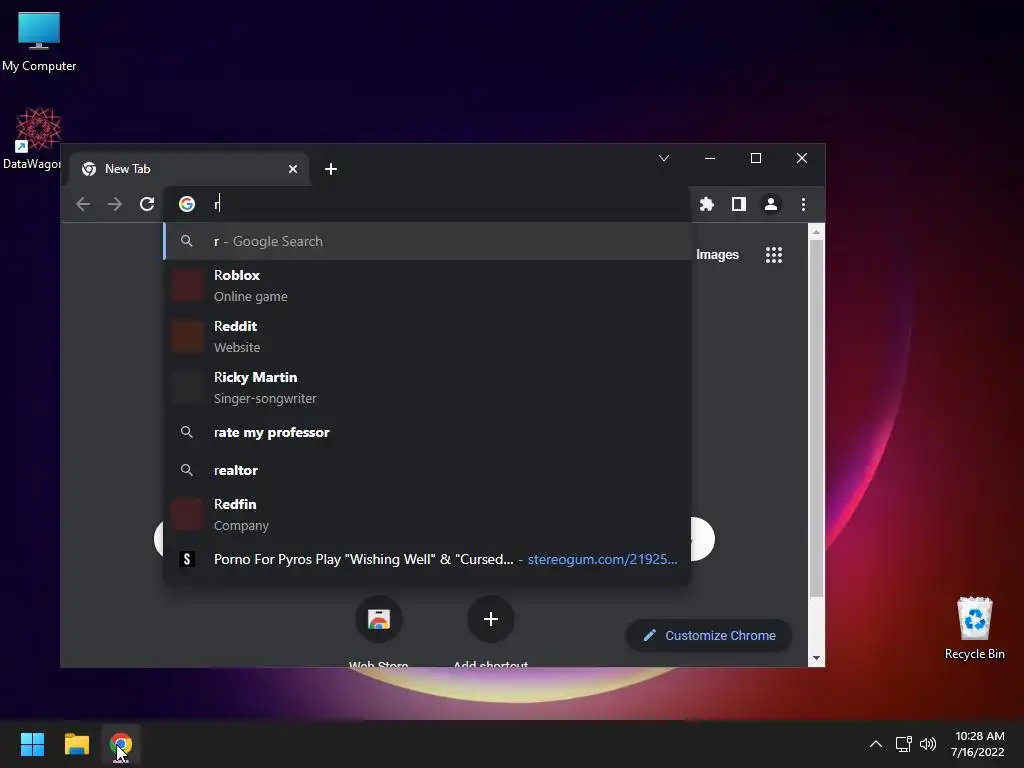Click the browser forward arrow
1024x768 pixels.
coord(115,204)
